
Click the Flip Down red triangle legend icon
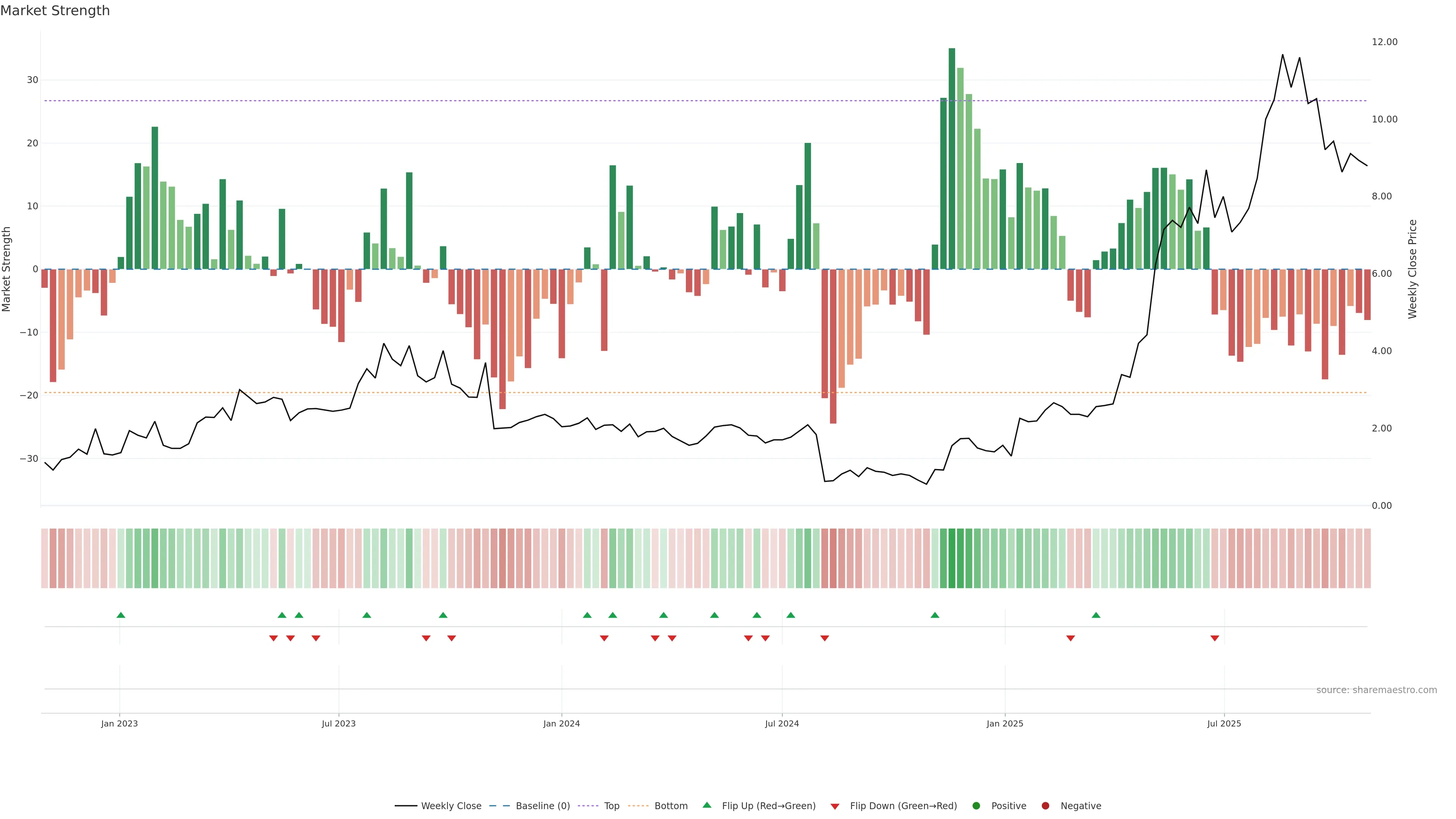coord(835,806)
